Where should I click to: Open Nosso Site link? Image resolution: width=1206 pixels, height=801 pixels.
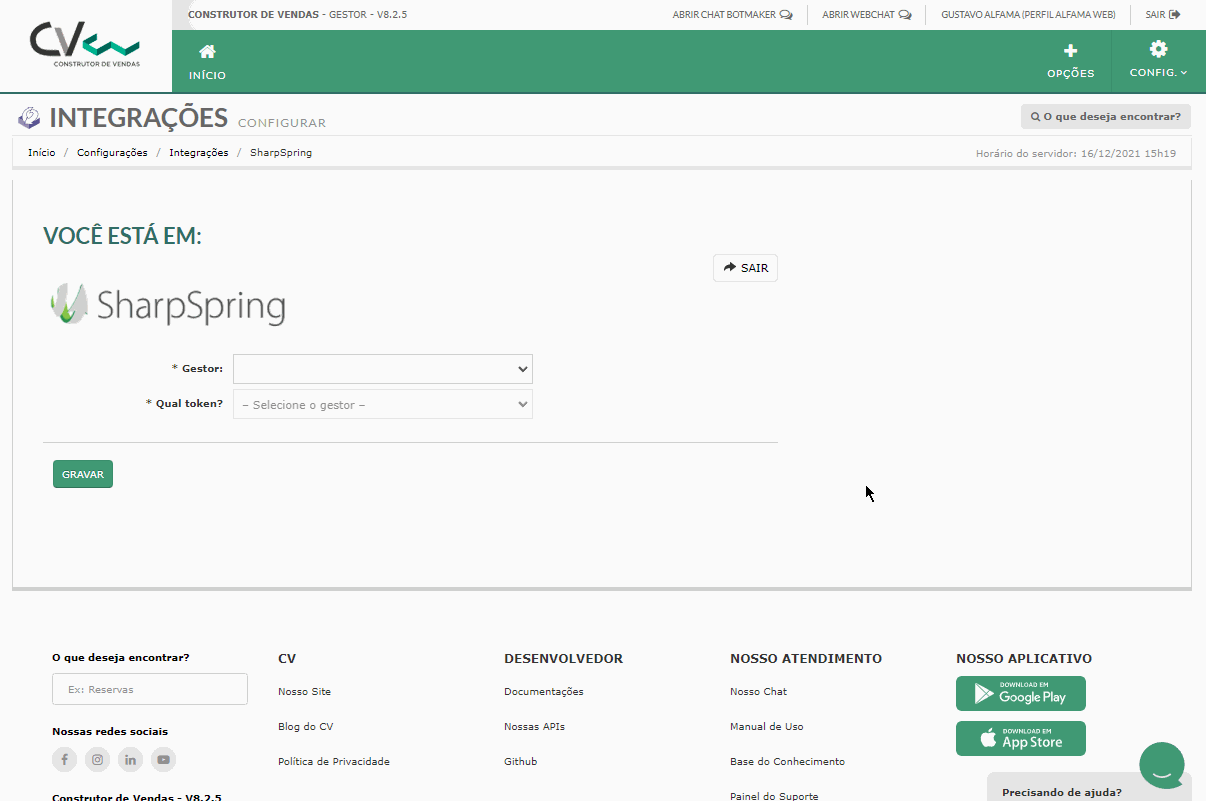[x=304, y=692]
